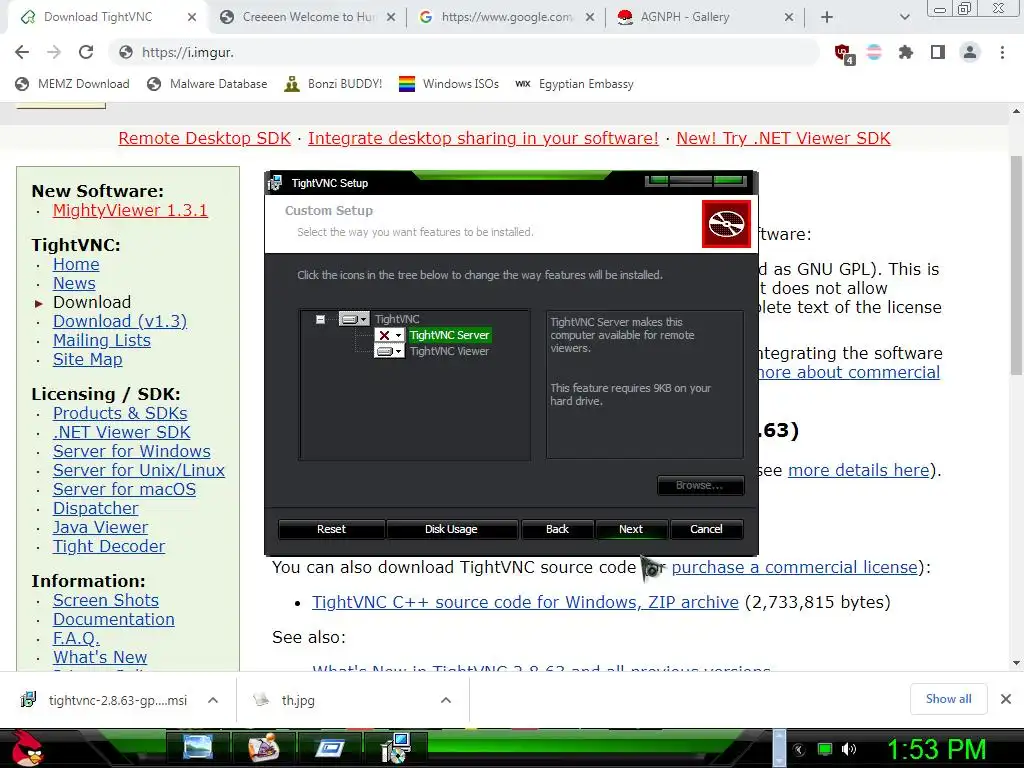Open the MightyViewer 1.3.1 link
Viewport: 1024px width, 768px height.
tap(130, 210)
